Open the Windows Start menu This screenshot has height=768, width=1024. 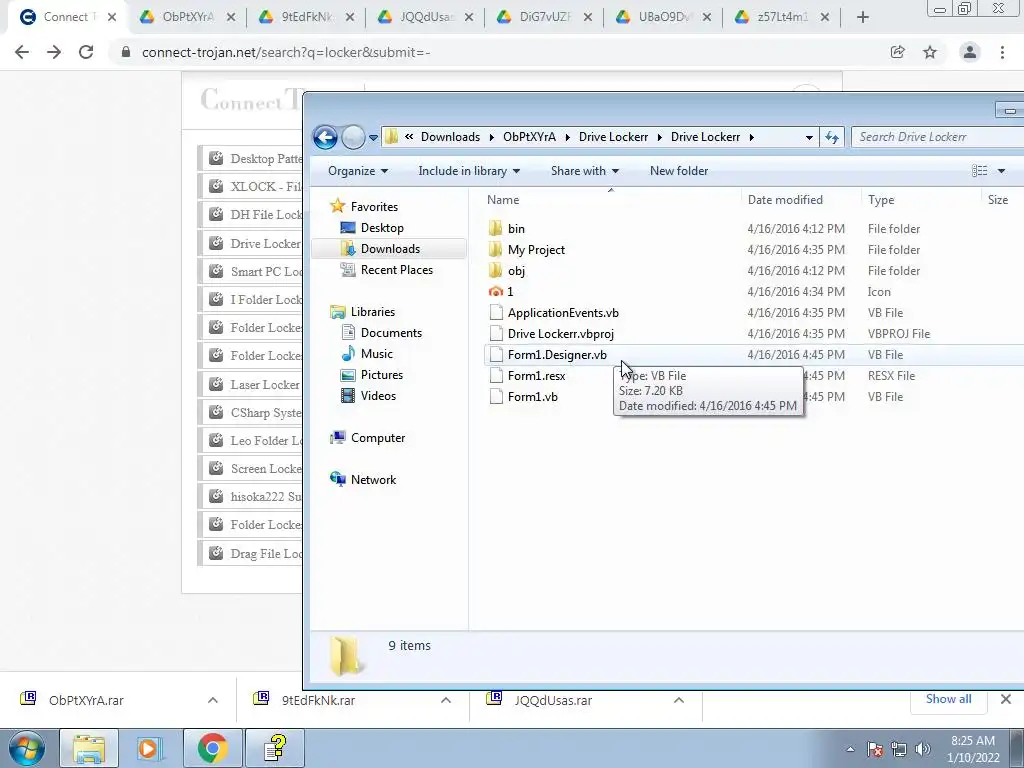[x=27, y=748]
